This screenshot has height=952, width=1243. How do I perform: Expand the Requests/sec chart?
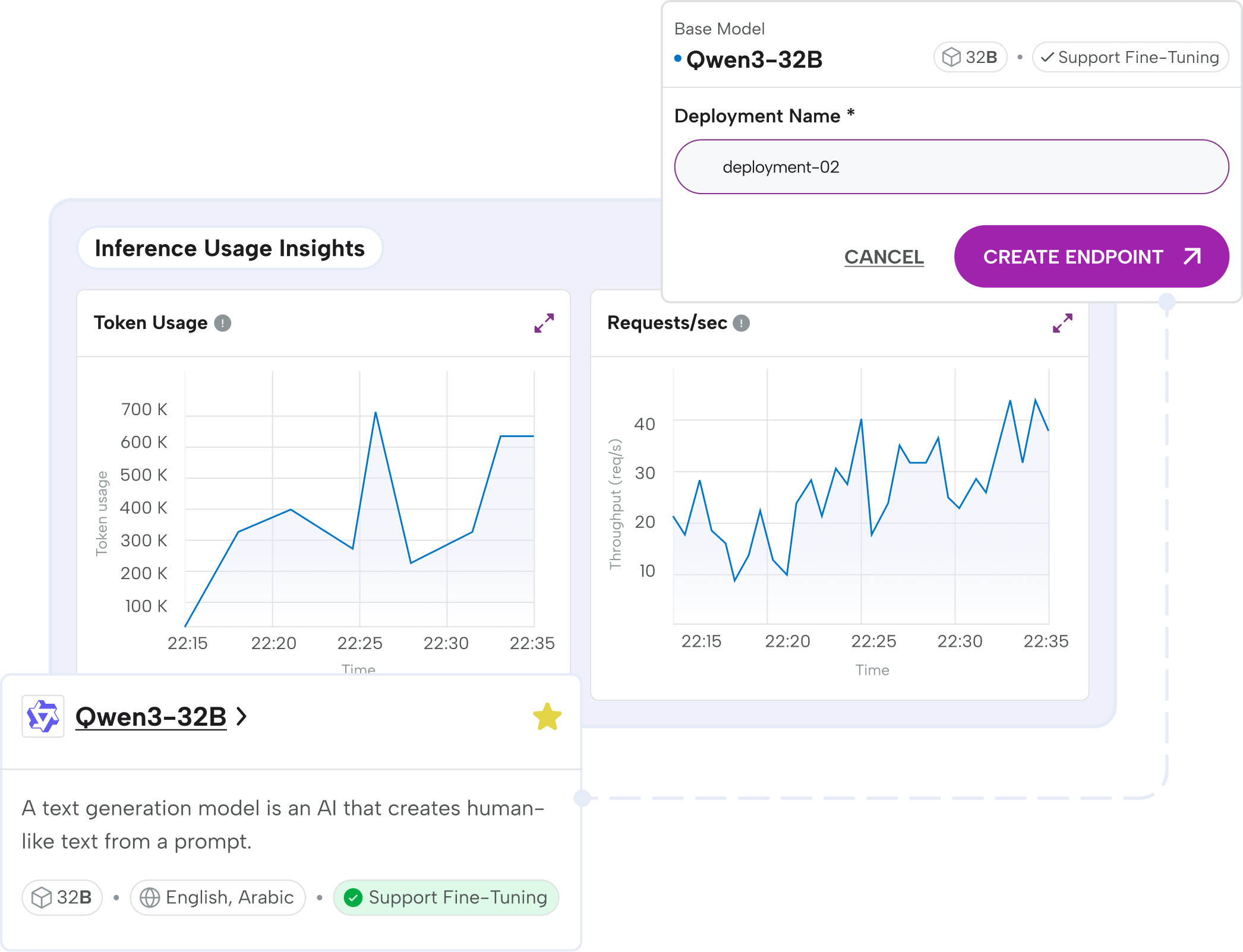pyautogui.click(x=1062, y=323)
